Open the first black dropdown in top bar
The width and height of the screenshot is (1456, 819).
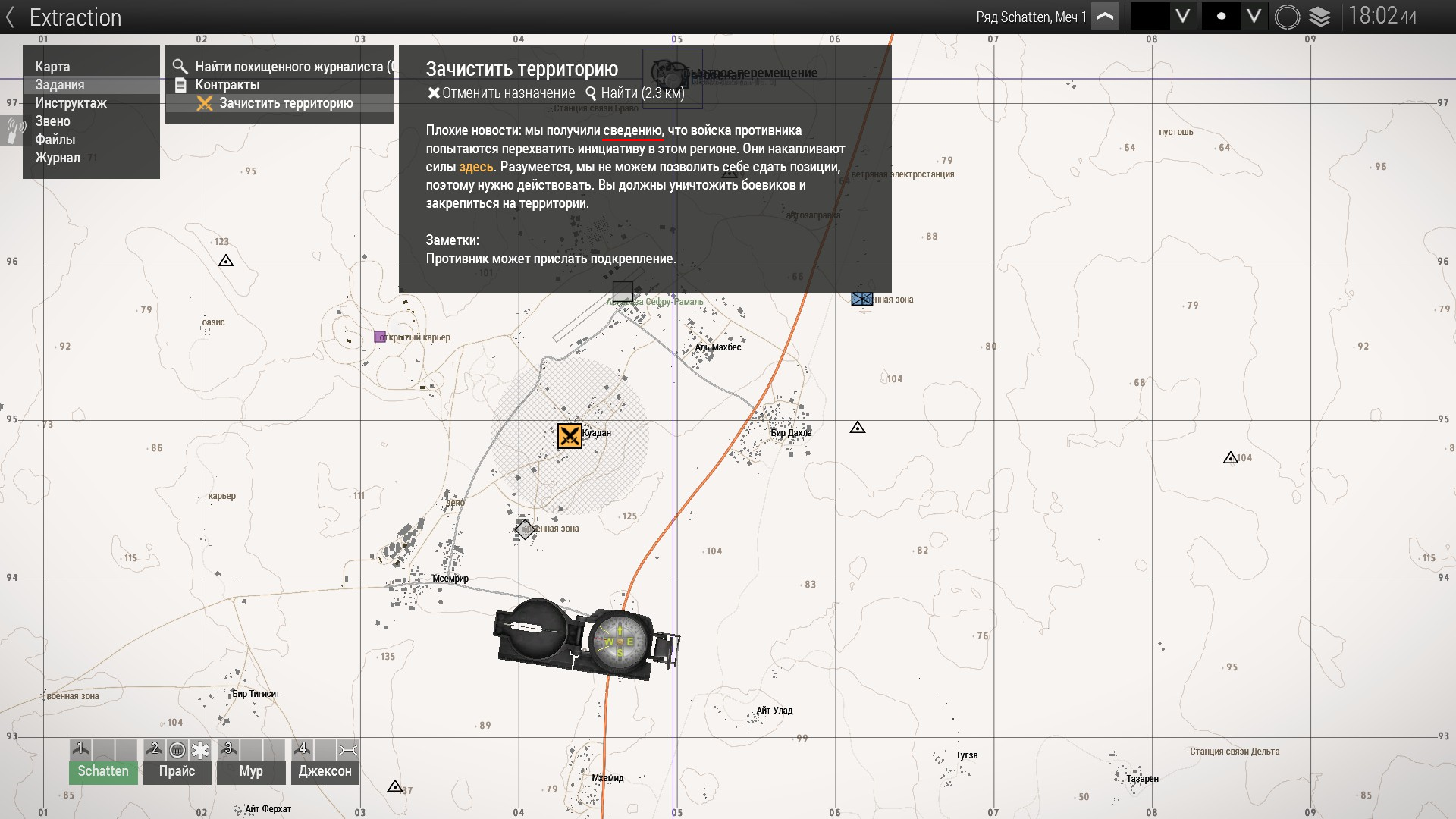coord(1183,17)
